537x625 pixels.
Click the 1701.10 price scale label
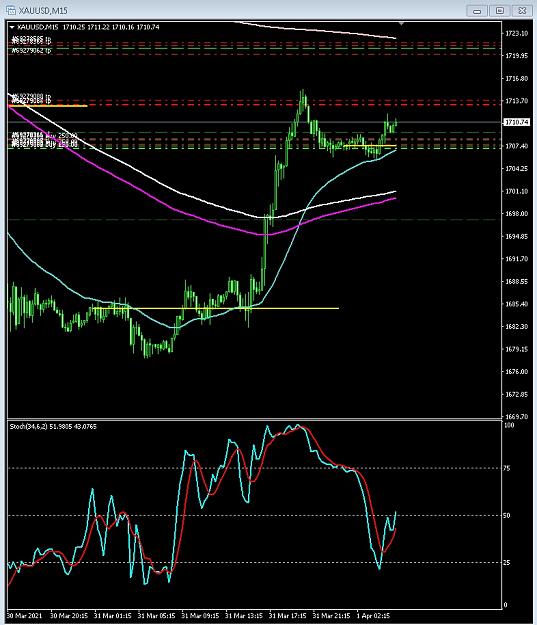click(516, 191)
